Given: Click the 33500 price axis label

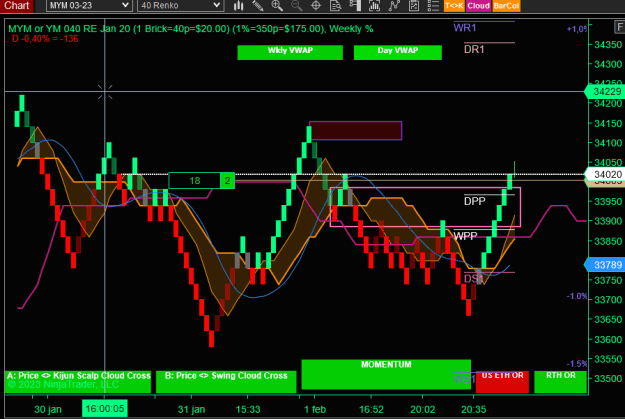Looking at the screenshot, I should 608,378.
